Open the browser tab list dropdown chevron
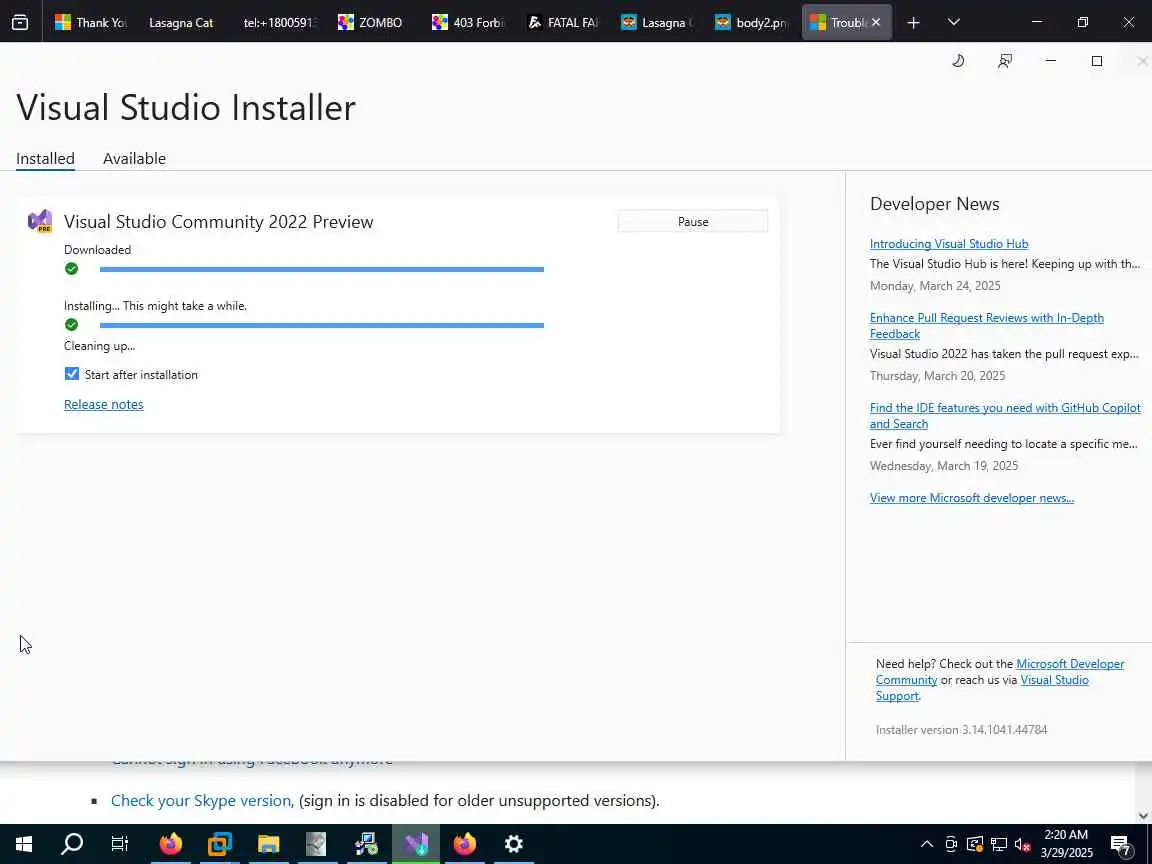Viewport: 1152px width, 864px height. [x=954, y=22]
